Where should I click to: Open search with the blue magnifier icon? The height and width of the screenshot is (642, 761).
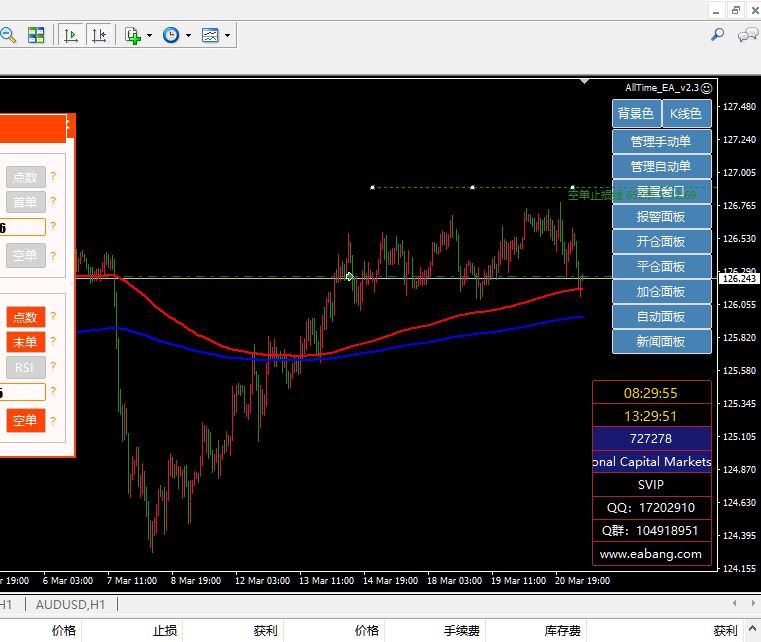click(717, 35)
